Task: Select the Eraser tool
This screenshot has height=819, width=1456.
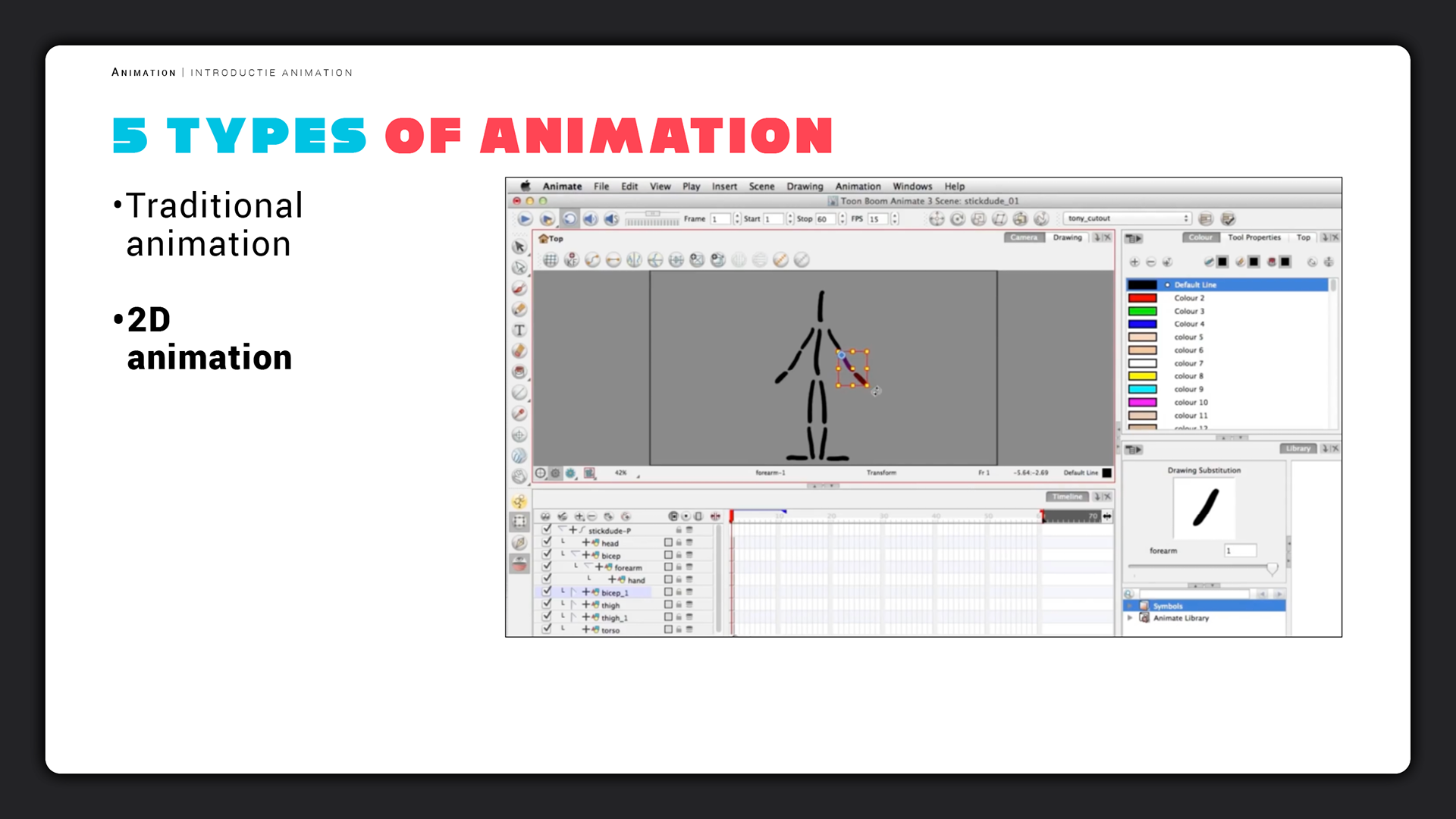Action: point(519,351)
